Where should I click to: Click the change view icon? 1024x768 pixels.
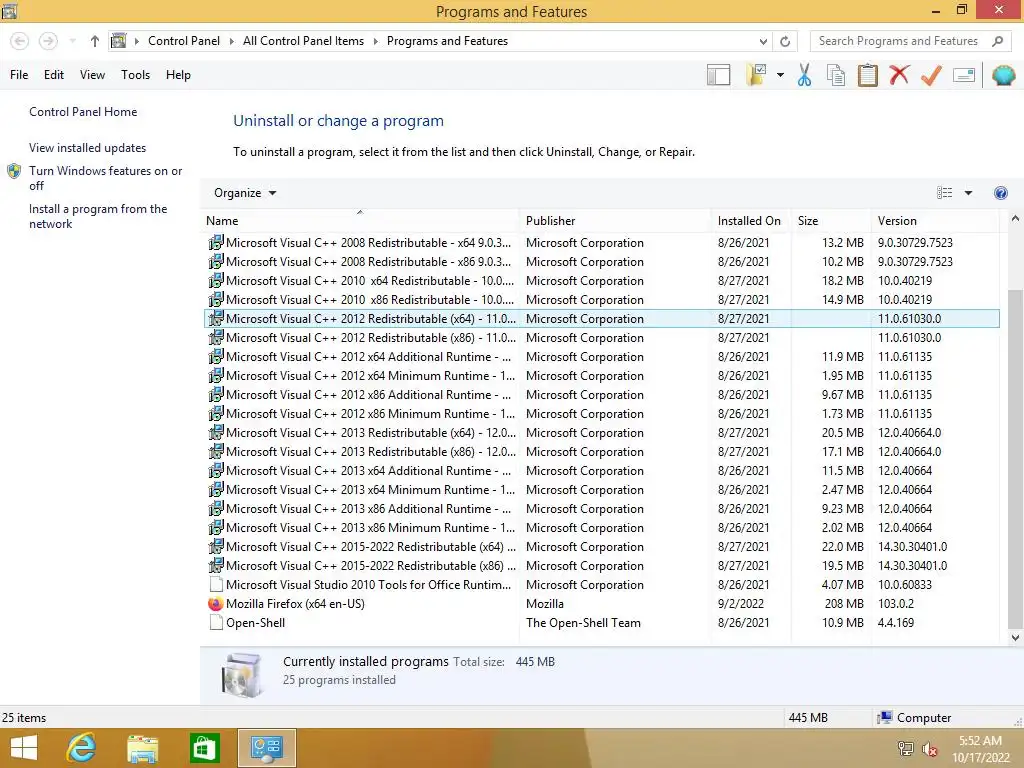pos(944,193)
